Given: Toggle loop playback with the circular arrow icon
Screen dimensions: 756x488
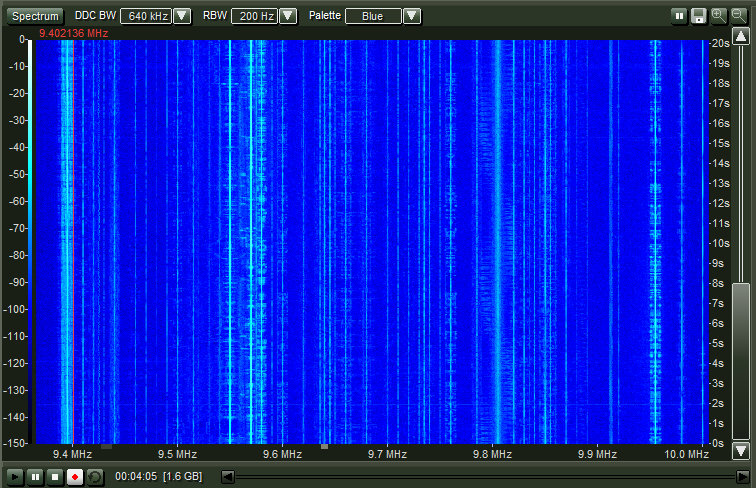Looking at the screenshot, I should pyautogui.click(x=95, y=477).
